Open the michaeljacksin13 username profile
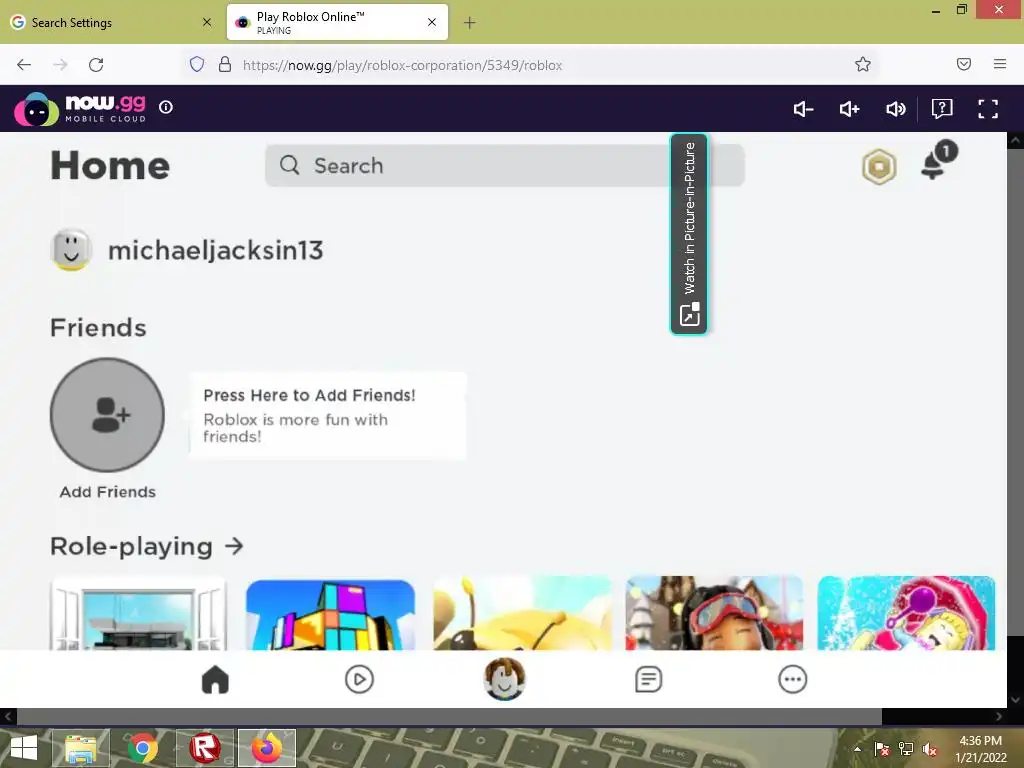 pos(216,251)
